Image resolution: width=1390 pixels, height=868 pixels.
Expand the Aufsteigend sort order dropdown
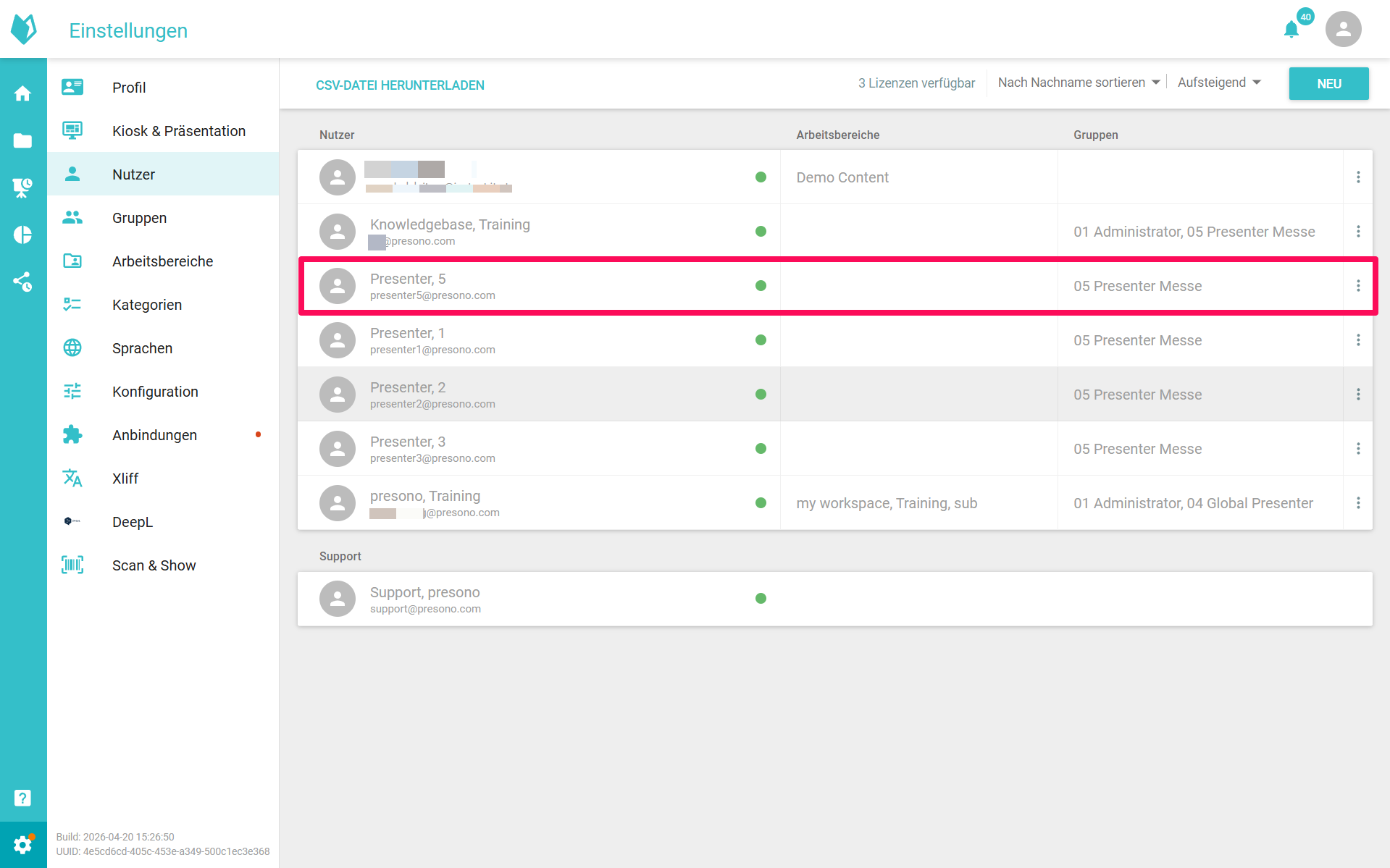[1219, 83]
